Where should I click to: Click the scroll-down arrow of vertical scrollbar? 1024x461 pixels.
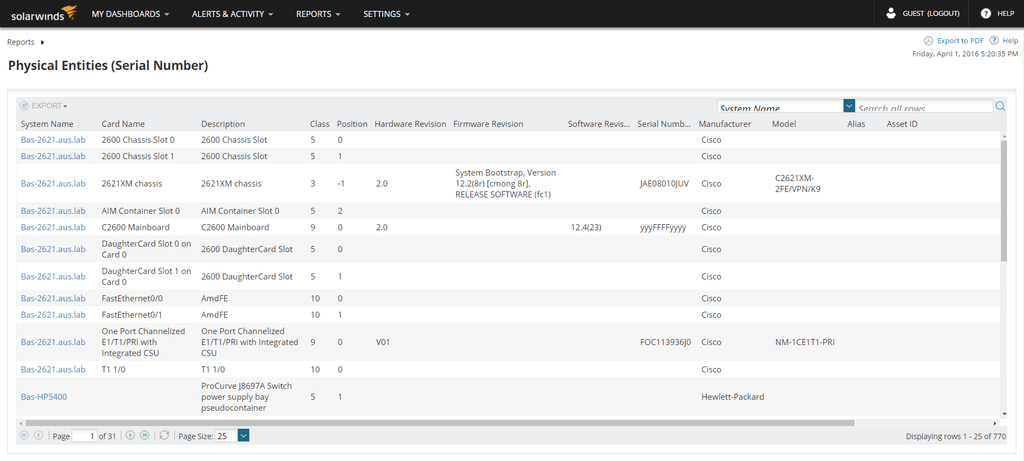tap(1004, 414)
